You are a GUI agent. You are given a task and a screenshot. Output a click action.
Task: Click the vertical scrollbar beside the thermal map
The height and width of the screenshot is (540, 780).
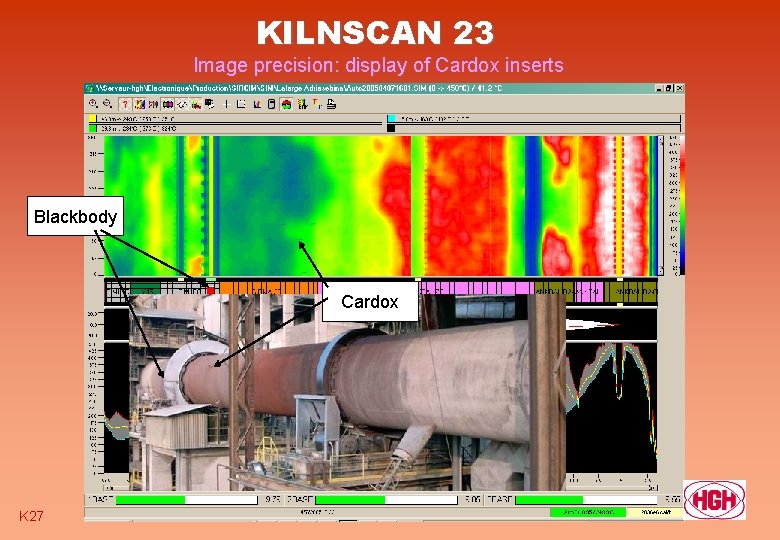[x=661, y=205]
